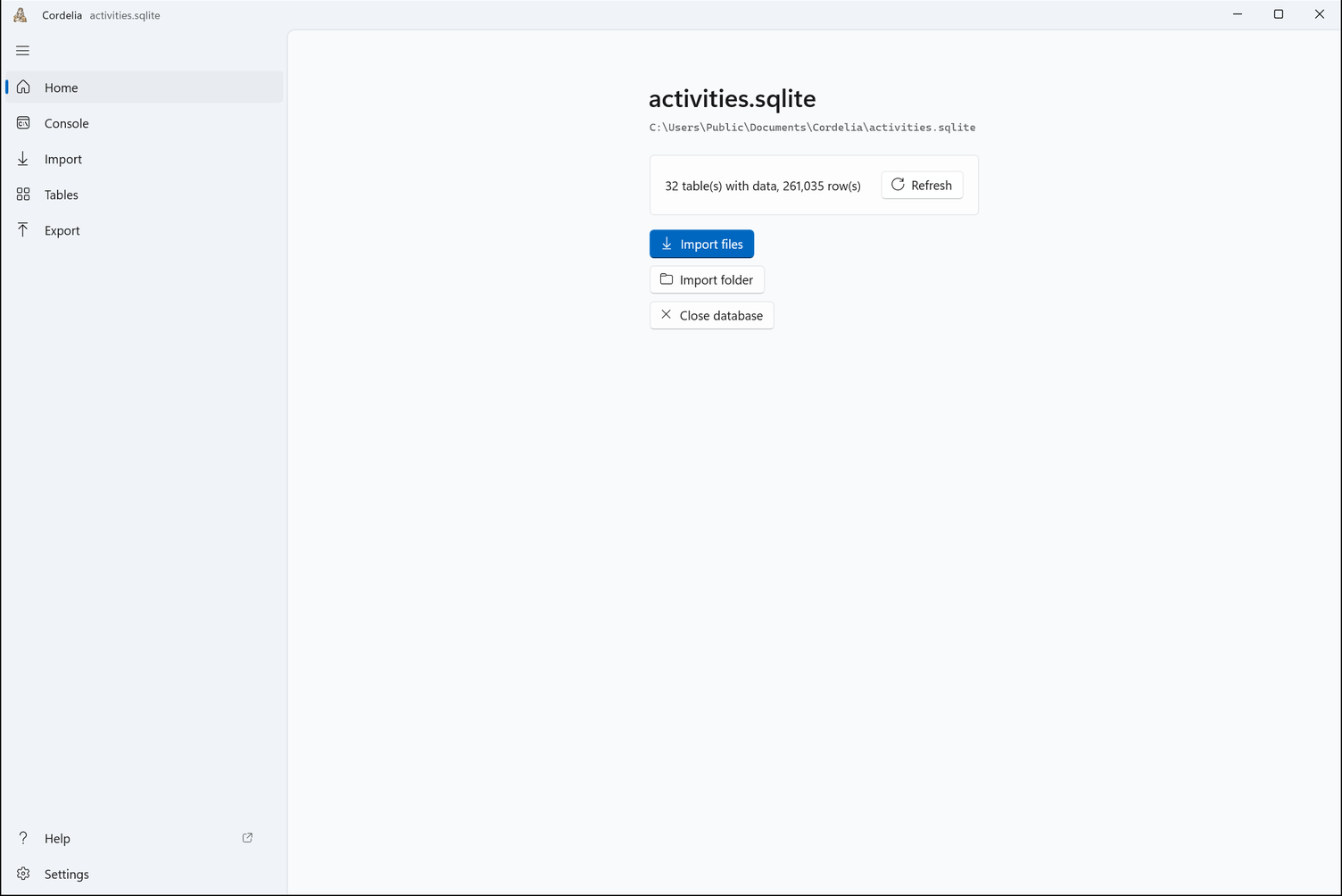Click the 32 table(s) with data summary
1342x896 pixels.
pos(763,186)
